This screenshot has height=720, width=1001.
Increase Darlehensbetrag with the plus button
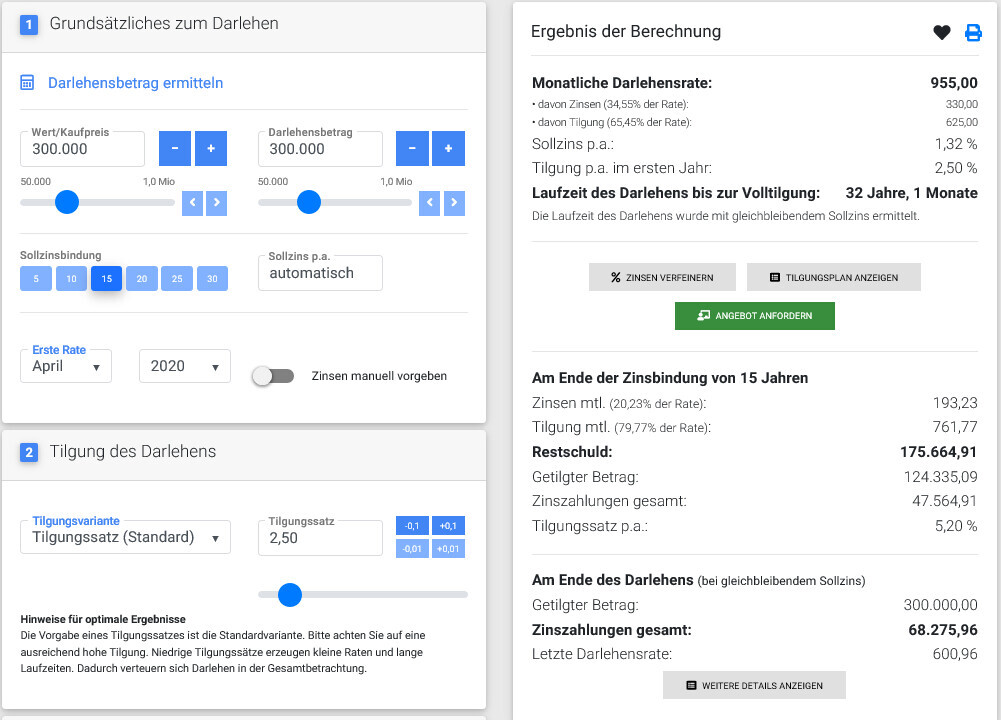(448, 149)
